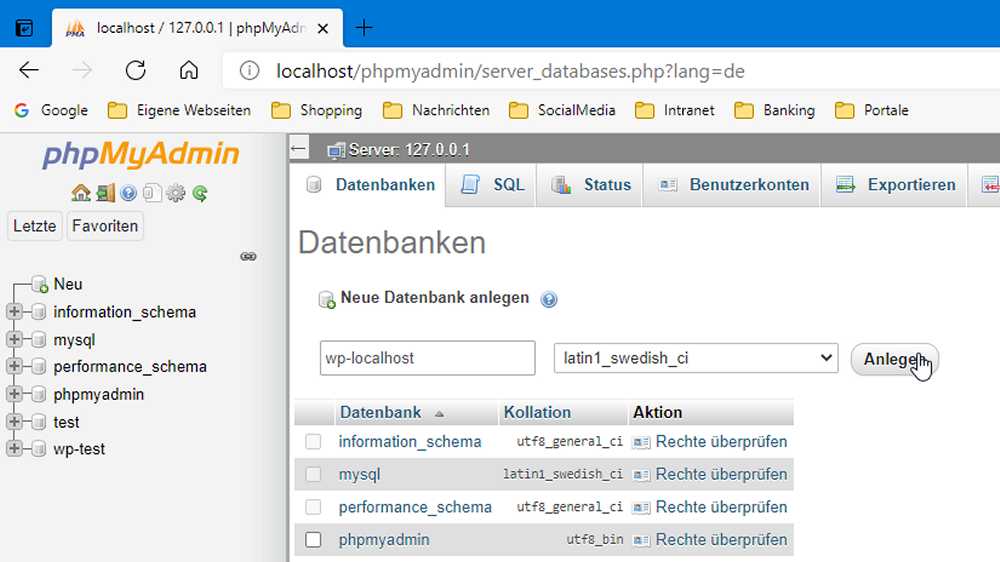This screenshot has width=1000, height=562.
Task: Open Shopping bookmark folder
Action: click(x=316, y=110)
